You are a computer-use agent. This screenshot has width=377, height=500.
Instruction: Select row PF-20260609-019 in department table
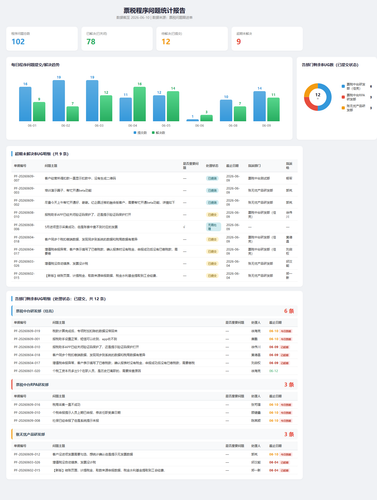point(154,331)
